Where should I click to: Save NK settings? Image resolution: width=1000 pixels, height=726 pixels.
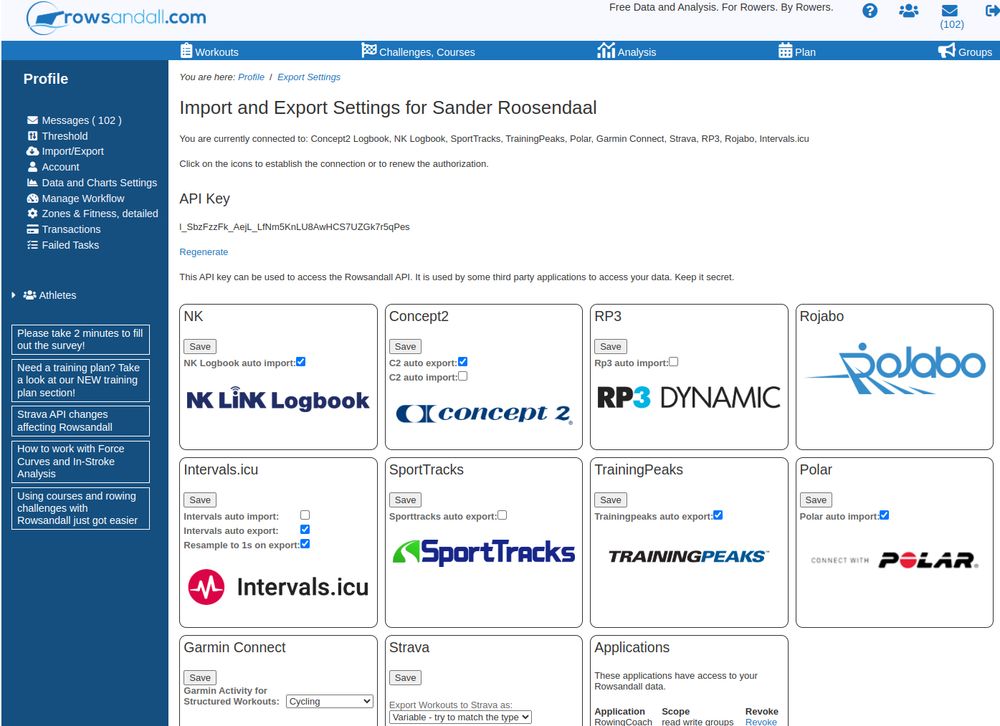tap(200, 346)
